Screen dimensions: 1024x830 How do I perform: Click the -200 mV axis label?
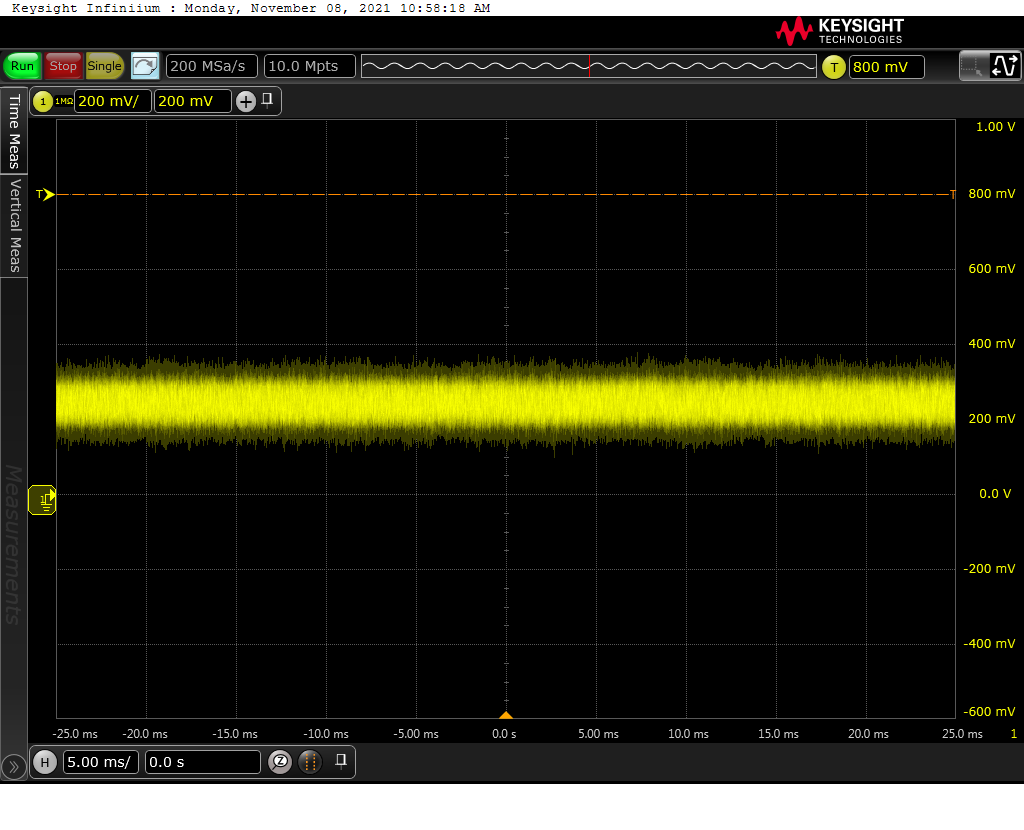tap(989, 569)
